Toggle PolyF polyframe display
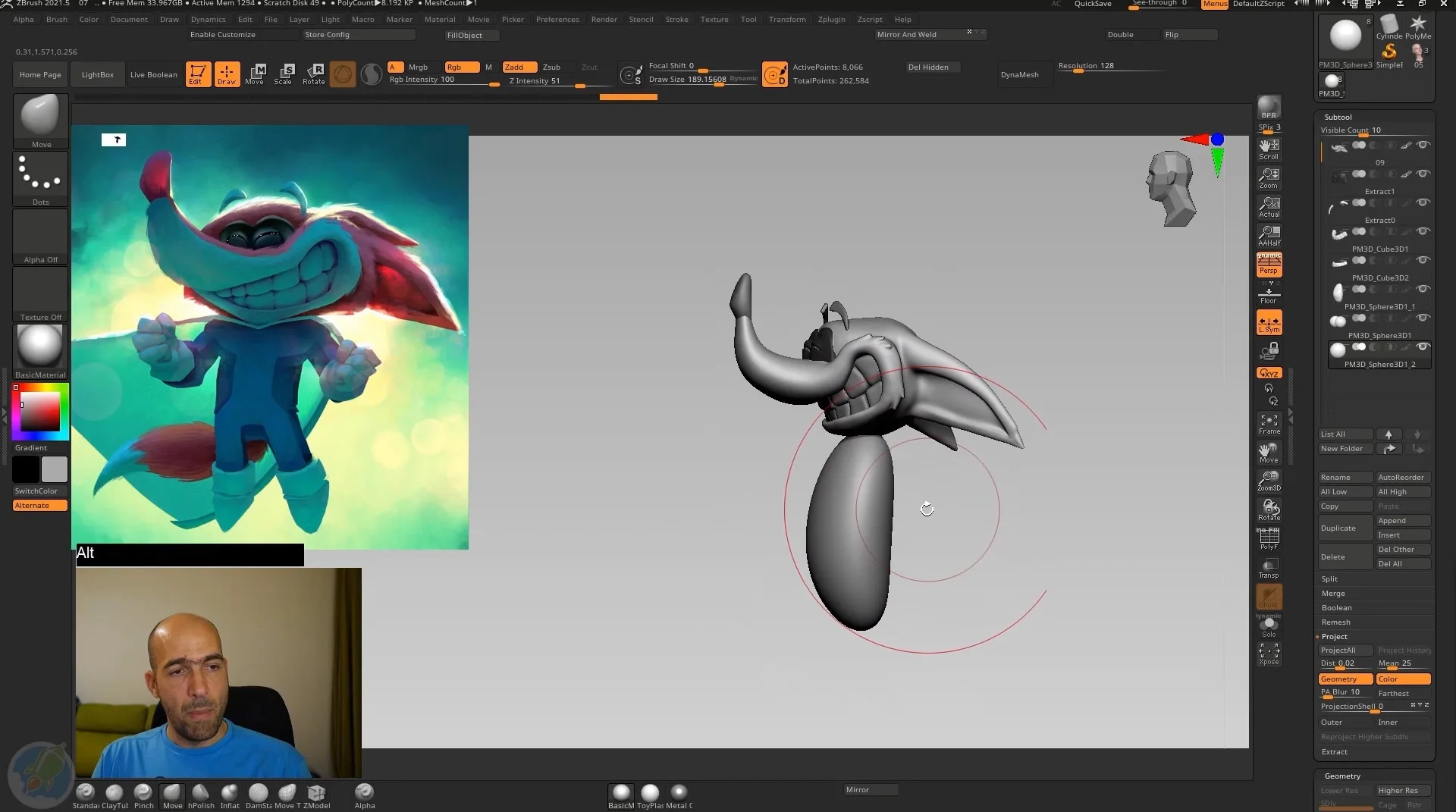Screen dimensions: 1456x812 1269,539
